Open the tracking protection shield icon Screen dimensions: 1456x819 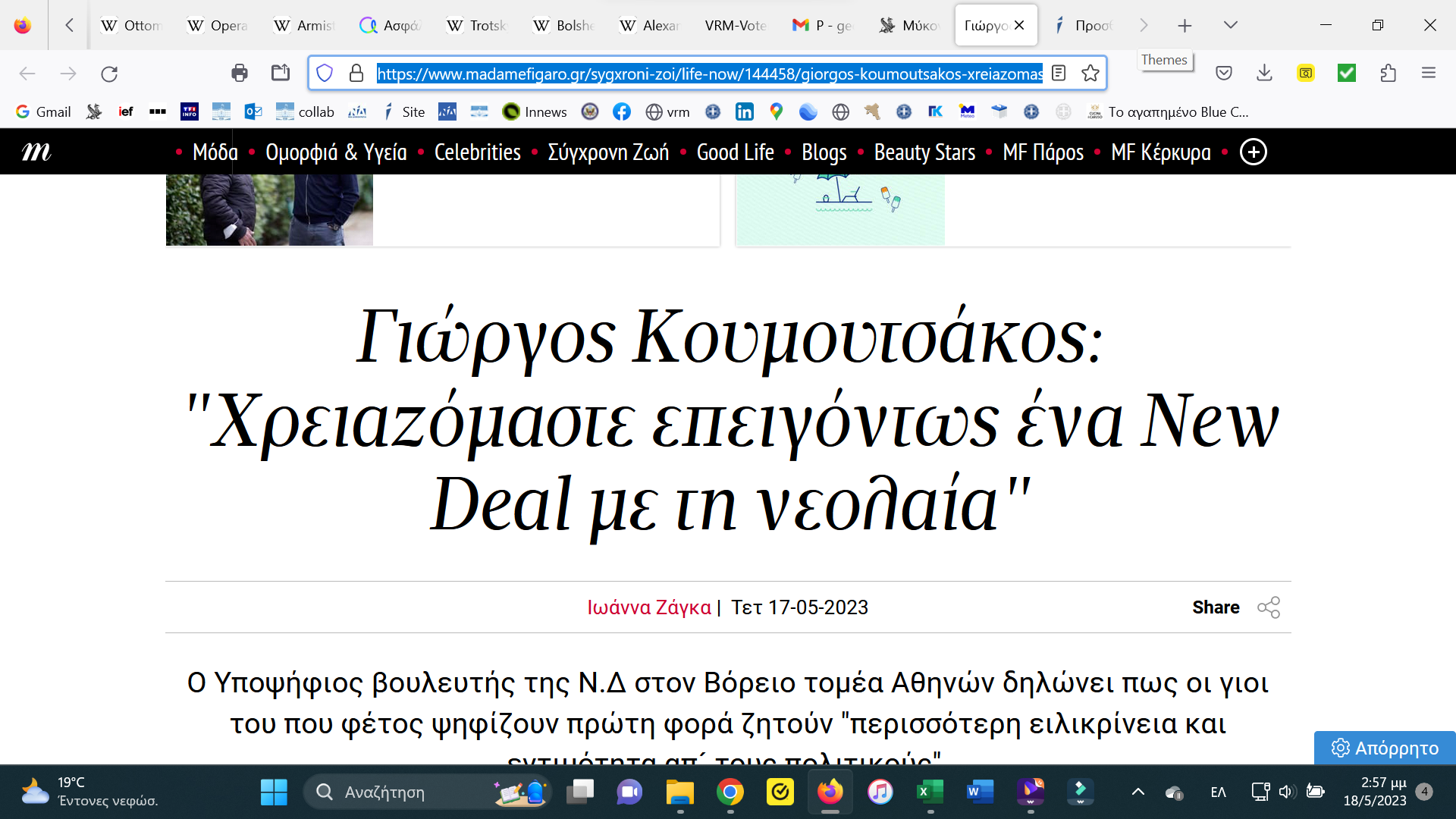pos(325,73)
